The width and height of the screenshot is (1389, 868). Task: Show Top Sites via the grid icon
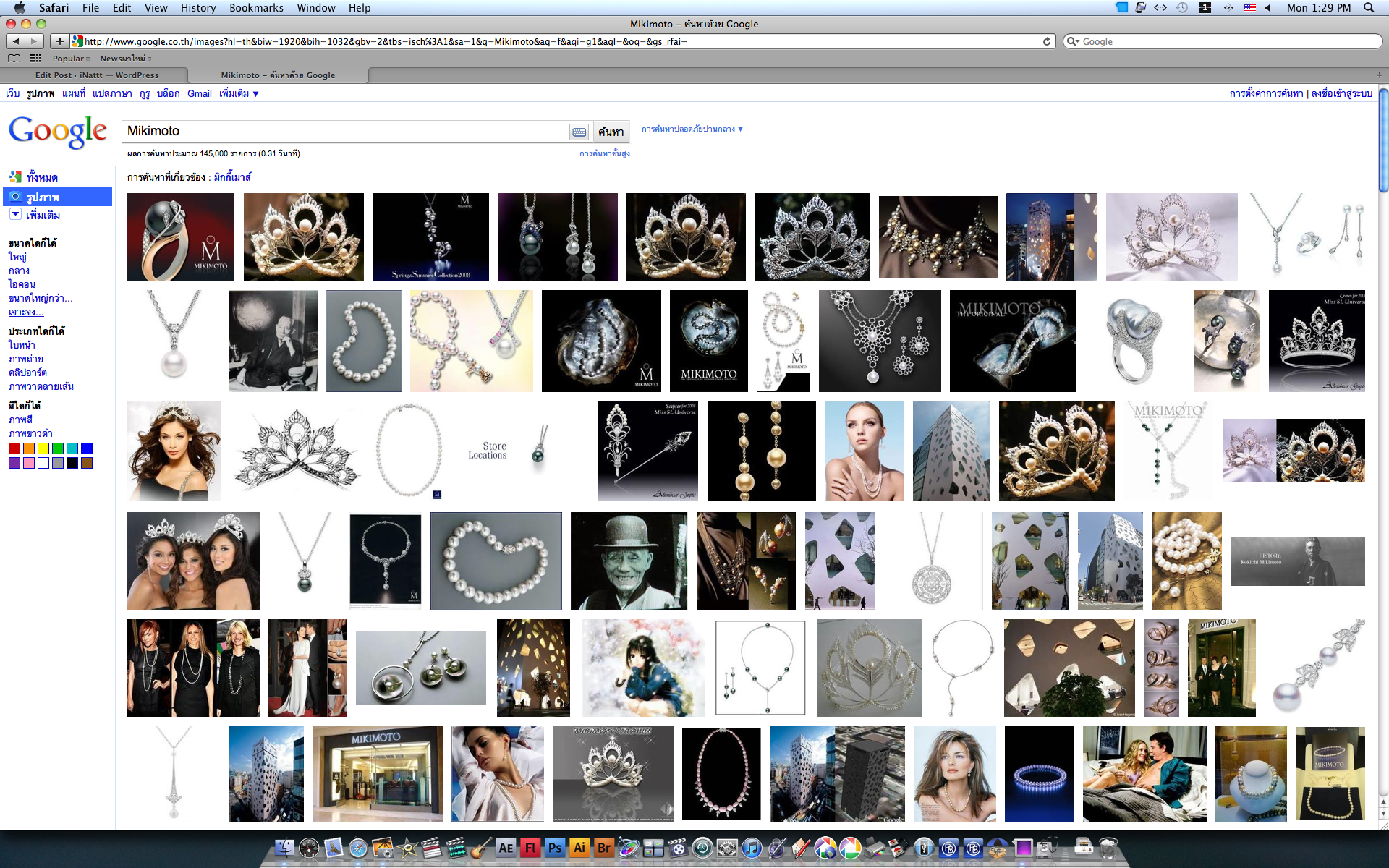point(35,58)
